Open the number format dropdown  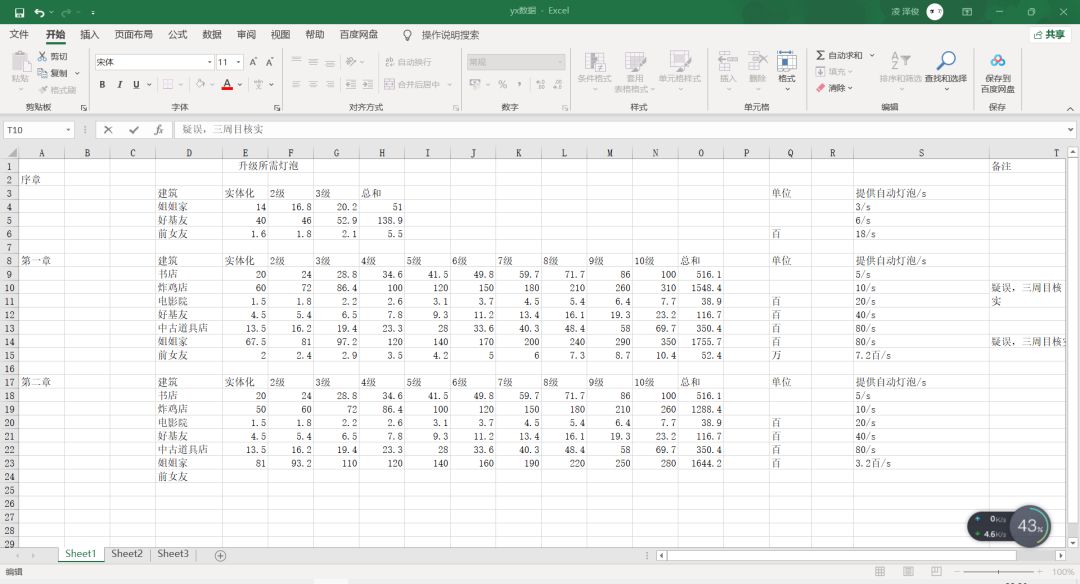click(560, 62)
